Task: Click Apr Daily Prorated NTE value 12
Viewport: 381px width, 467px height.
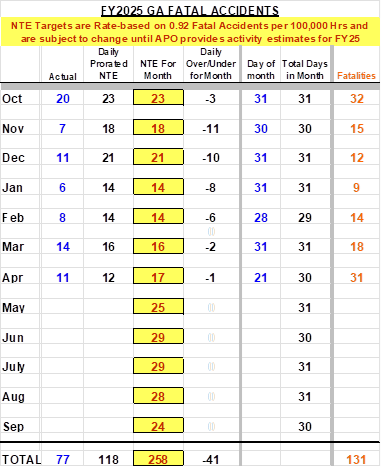Action: pyautogui.click(x=108, y=277)
